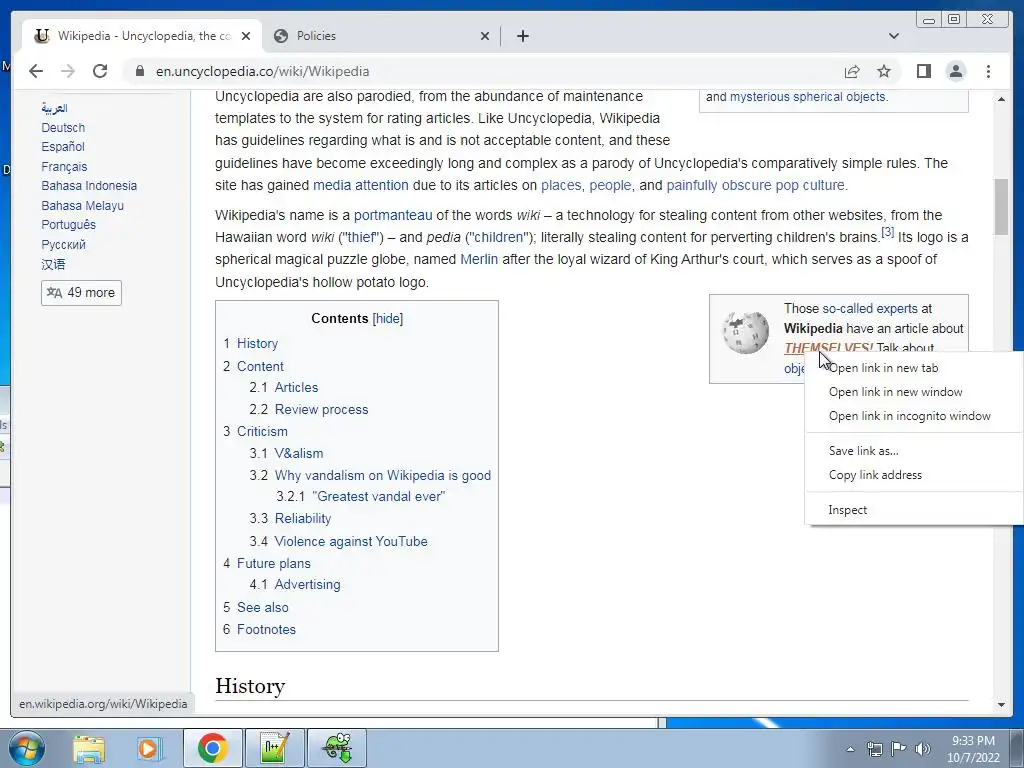This screenshot has width=1024, height=768.
Task: Go back to the previous page
Action: click(x=36, y=71)
